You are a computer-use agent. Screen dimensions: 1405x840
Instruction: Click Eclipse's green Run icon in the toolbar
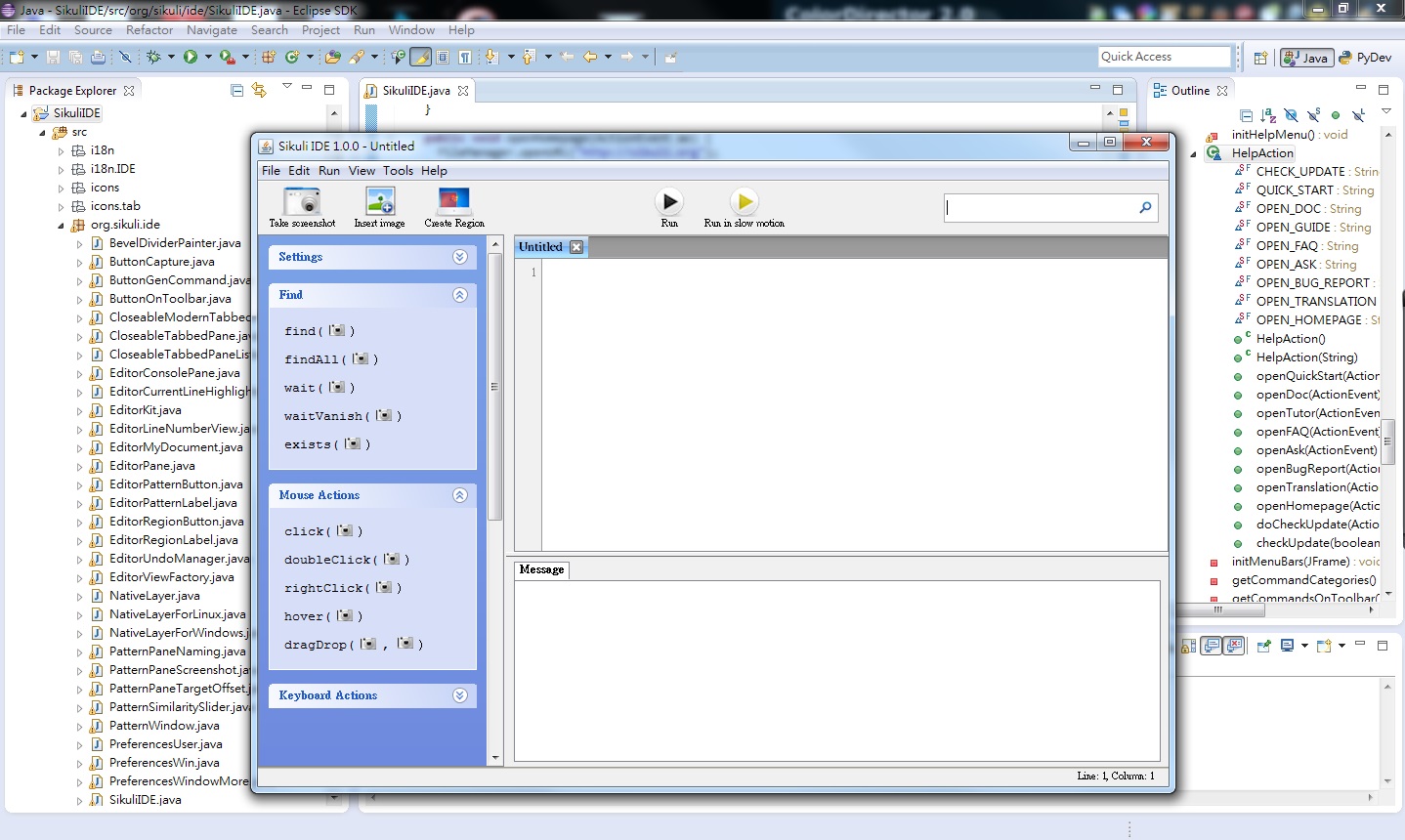pos(189,56)
